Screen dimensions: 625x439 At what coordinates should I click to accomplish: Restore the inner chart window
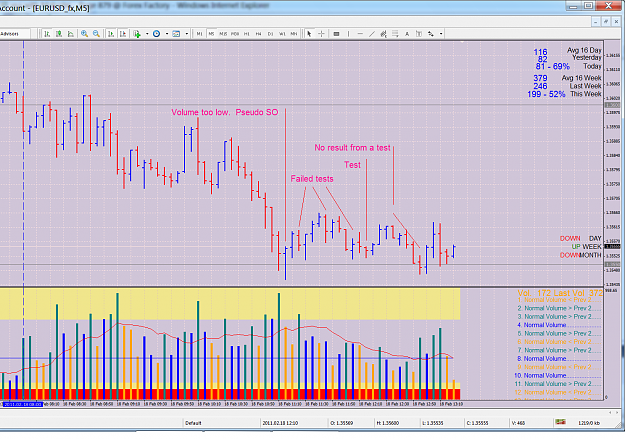pyautogui.click(x=606, y=22)
